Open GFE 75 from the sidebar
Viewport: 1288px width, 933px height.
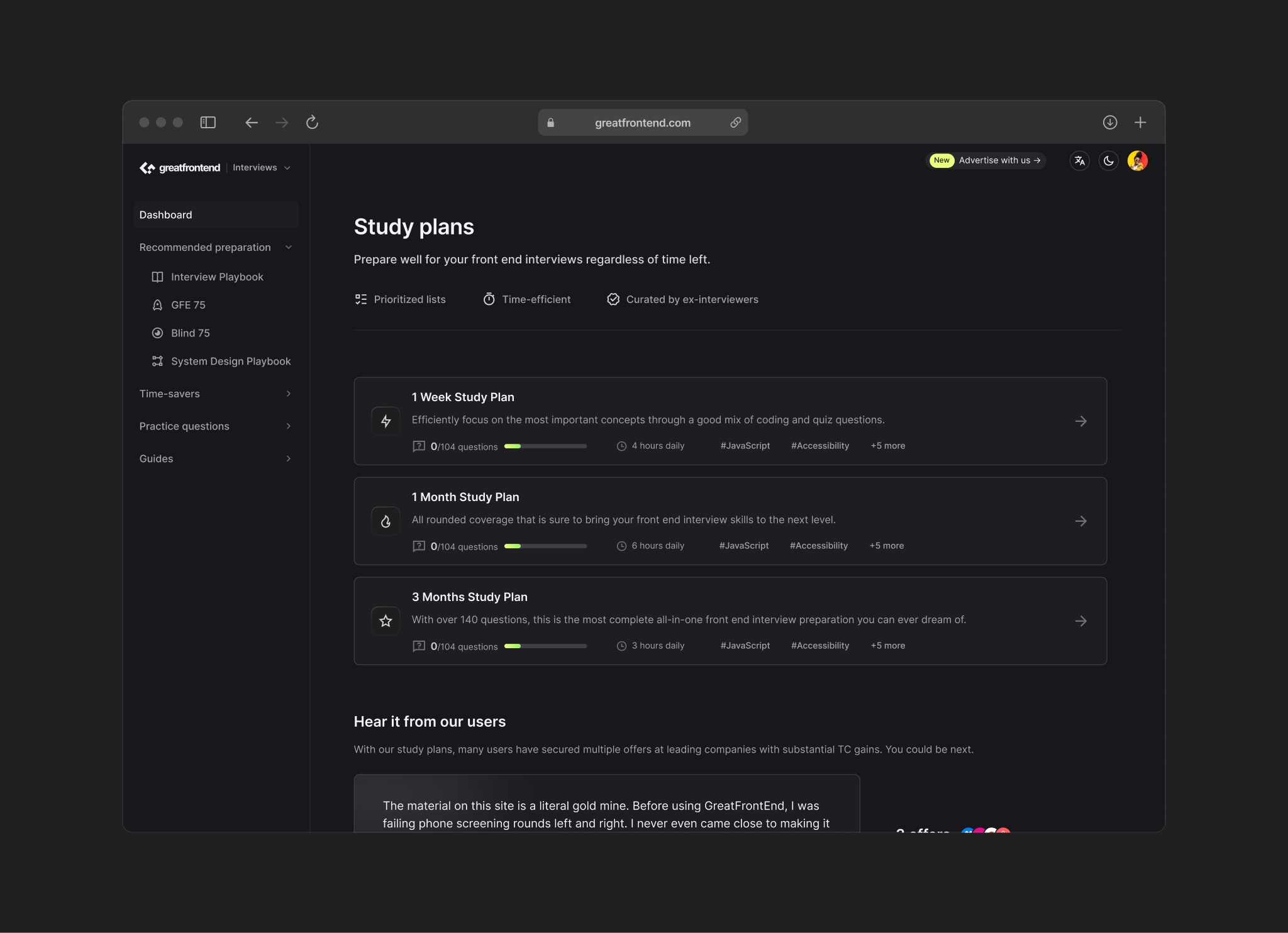click(188, 305)
